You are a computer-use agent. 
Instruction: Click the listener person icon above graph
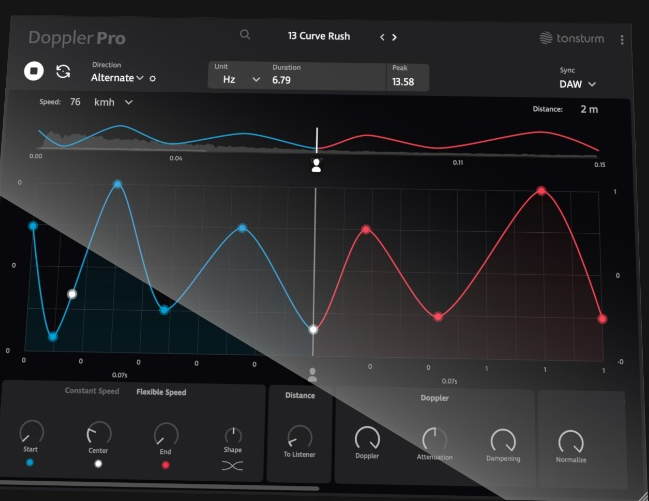(x=316, y=165)
